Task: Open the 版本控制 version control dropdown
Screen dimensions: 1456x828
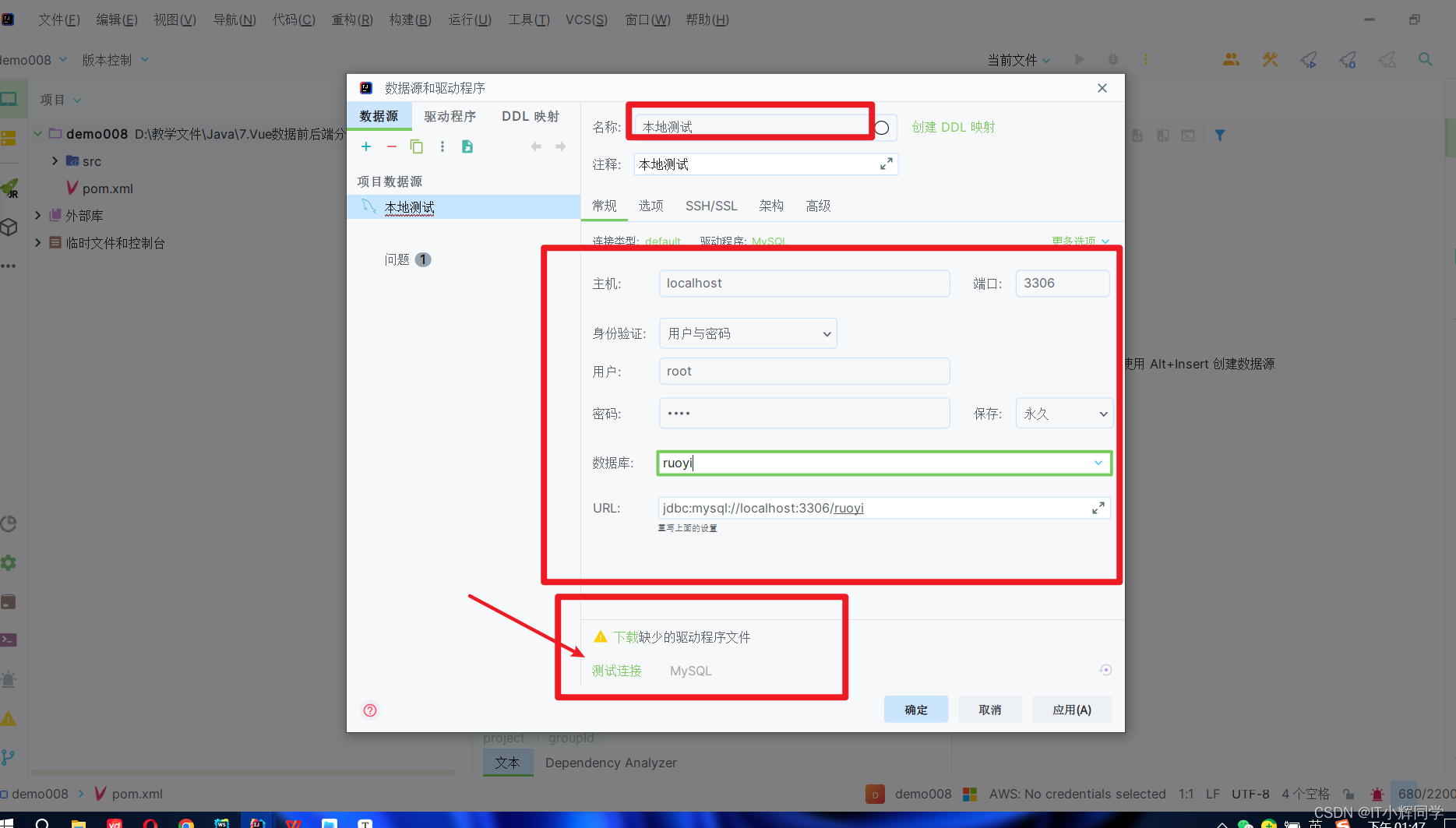Action: tap(115, 60)
